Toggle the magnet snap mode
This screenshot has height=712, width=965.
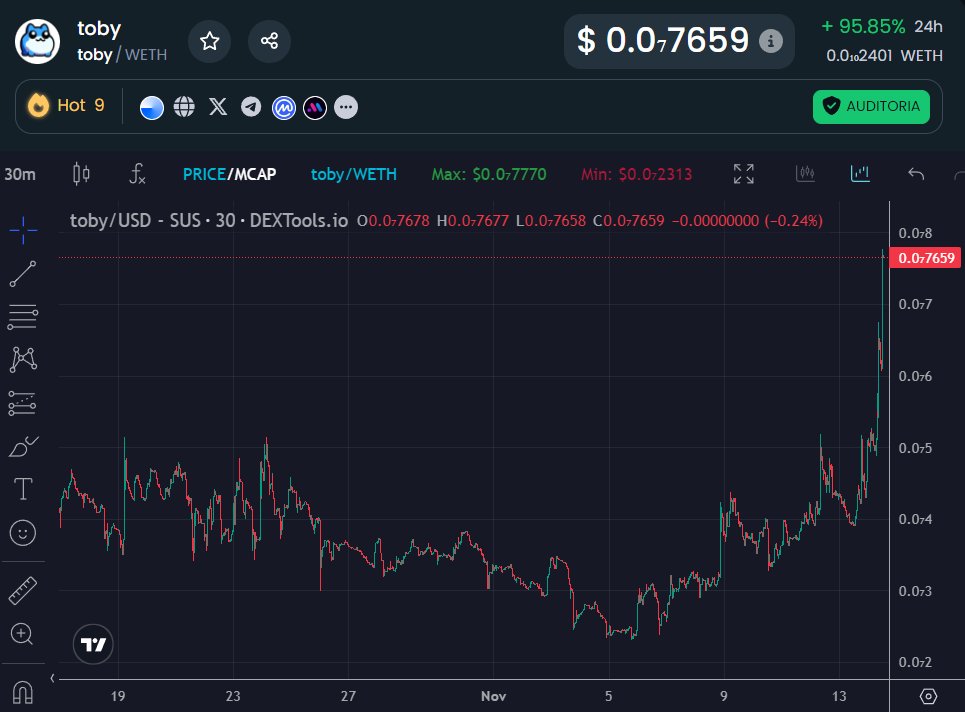coord(23,692)
